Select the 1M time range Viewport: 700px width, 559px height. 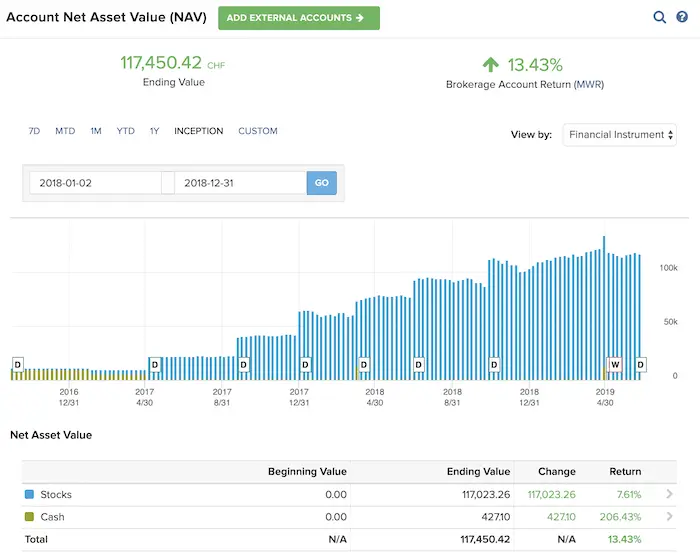pyautogui.click(x=96, y=131)
